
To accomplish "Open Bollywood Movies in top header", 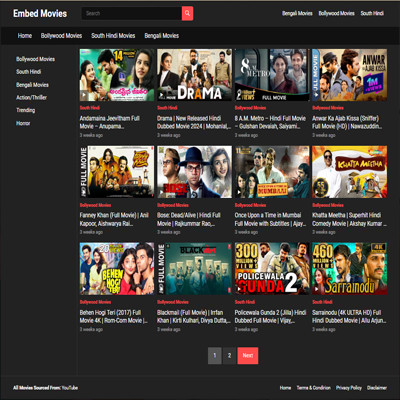I will pyautogui.click(x=336, y=13).
